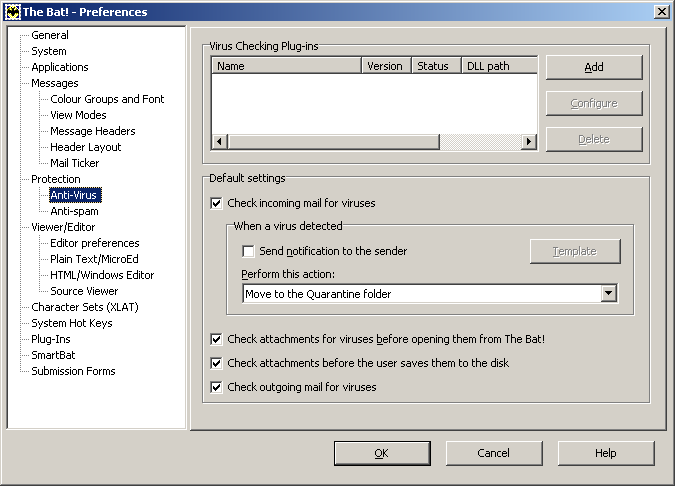Open the Messages category
675x486 pixels.
coord(55,83)
